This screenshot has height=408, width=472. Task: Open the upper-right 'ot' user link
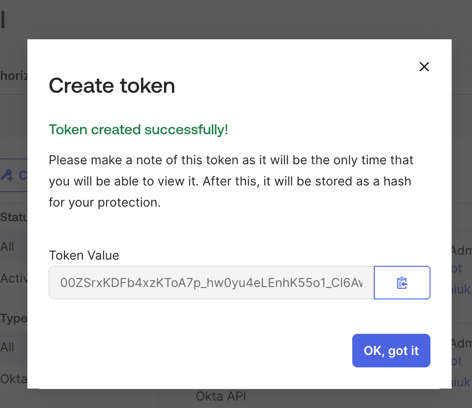[x=457, y=268]
